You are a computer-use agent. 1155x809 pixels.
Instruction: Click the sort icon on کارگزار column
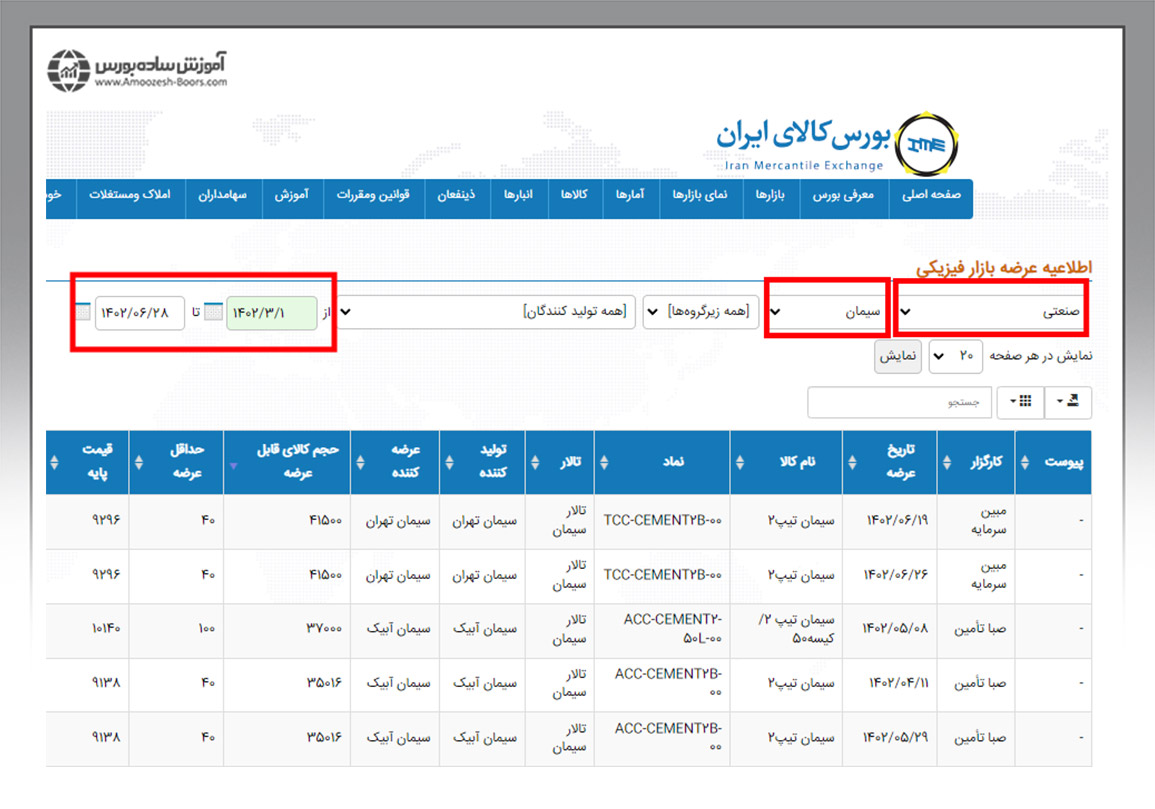(x=945, y=462)
